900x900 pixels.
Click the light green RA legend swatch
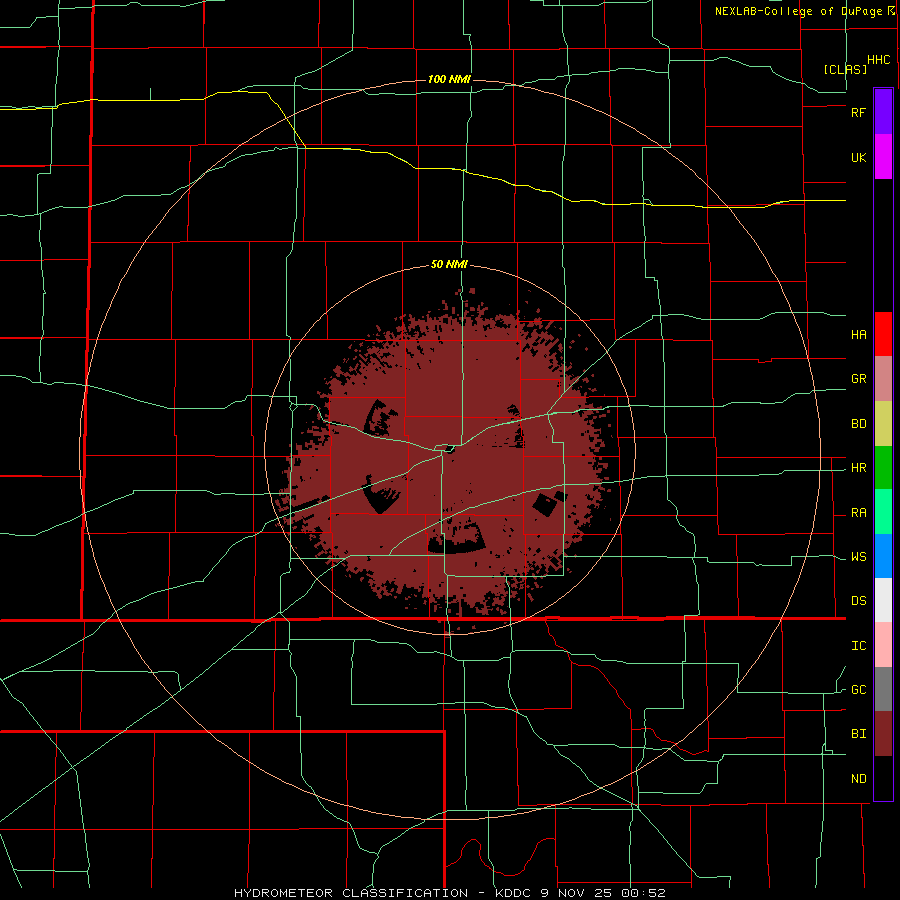883,512
